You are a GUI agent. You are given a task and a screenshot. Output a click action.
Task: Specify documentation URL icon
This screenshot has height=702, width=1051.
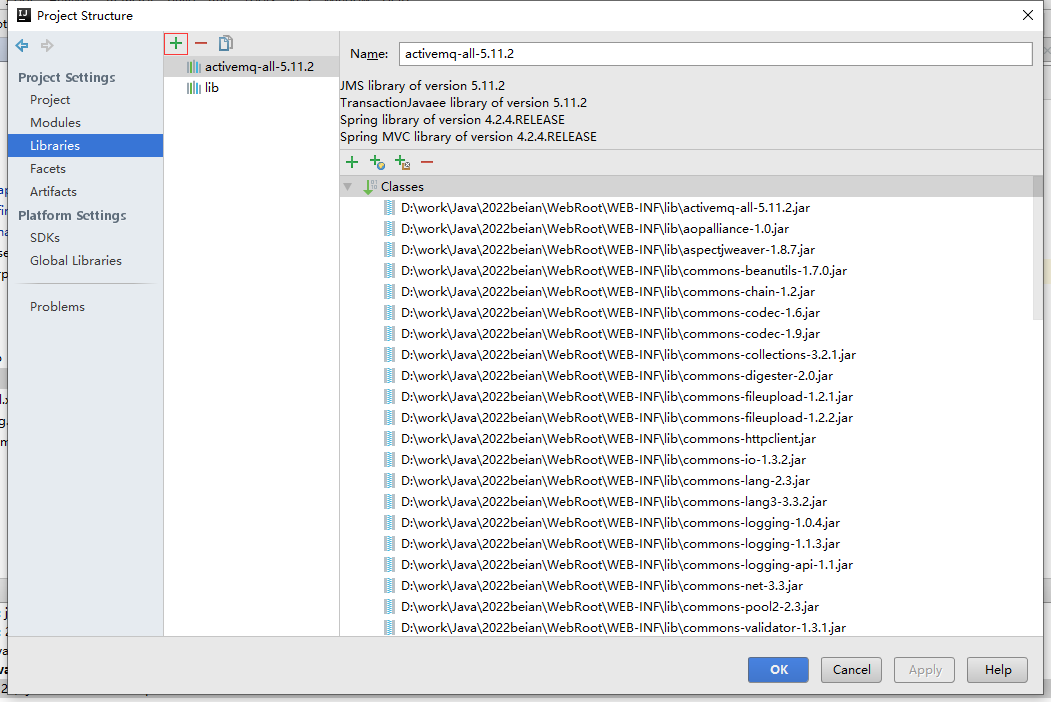coord(377,162)
